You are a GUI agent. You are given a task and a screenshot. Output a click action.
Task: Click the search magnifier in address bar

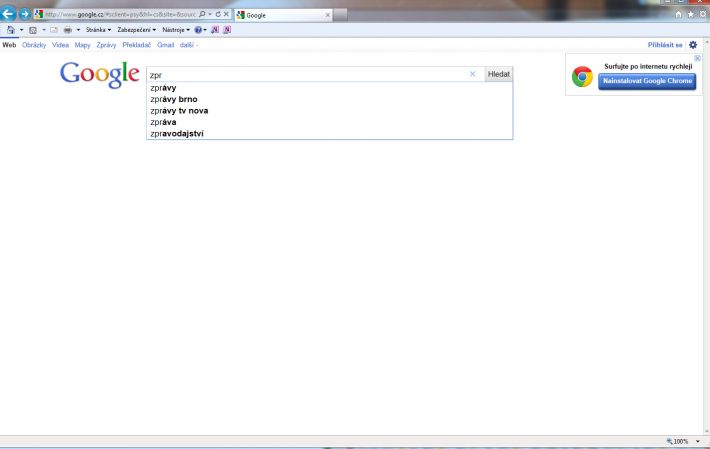point(202,14)
